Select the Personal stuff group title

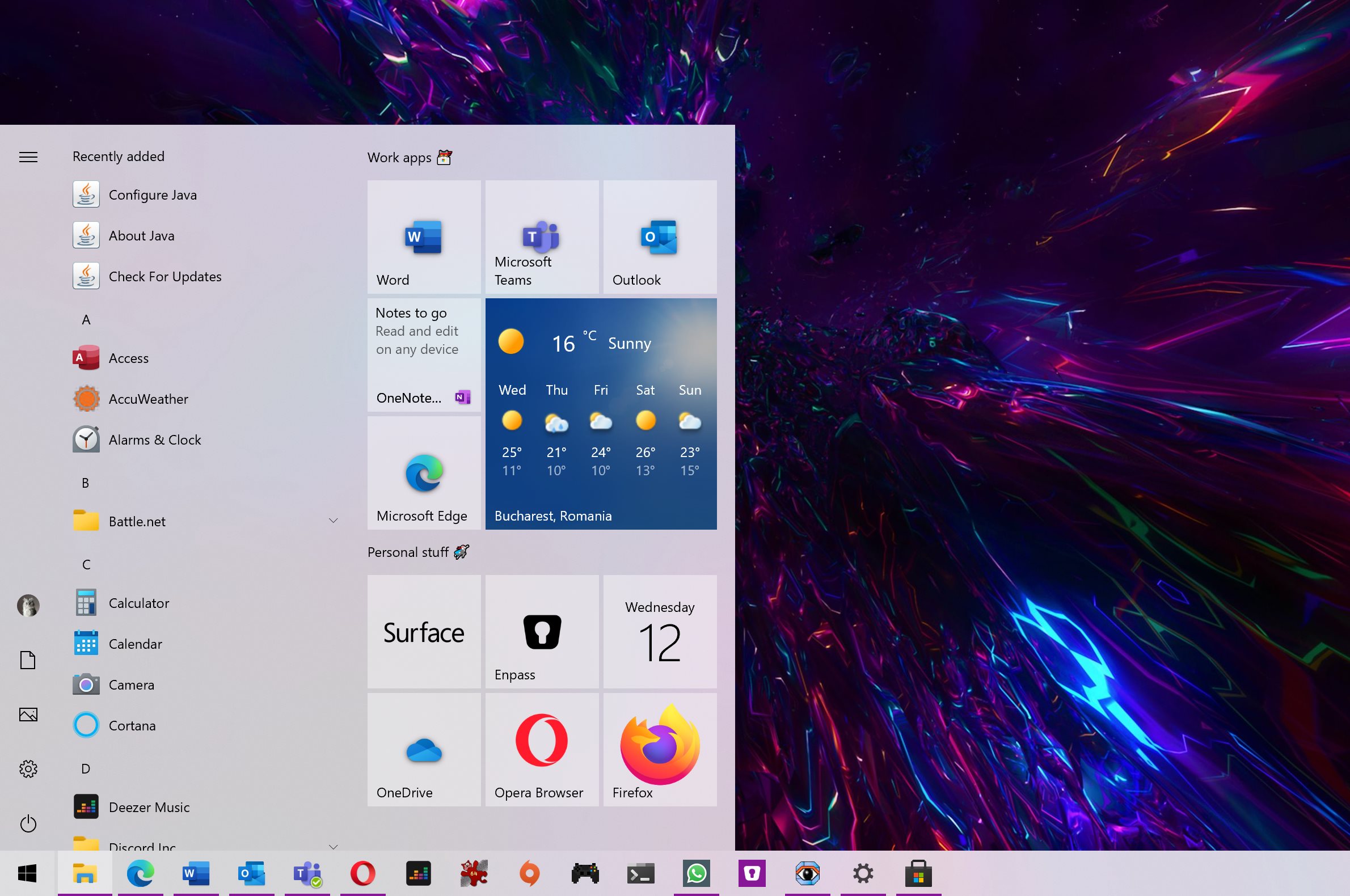pyautogui.click(x=419, y=552)
